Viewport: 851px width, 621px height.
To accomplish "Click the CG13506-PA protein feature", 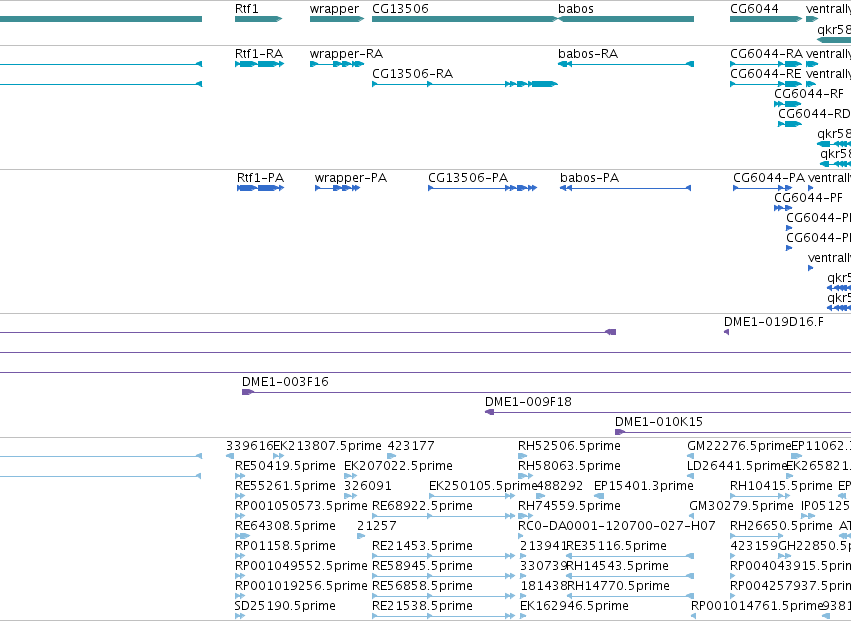I will coord(482,188).
